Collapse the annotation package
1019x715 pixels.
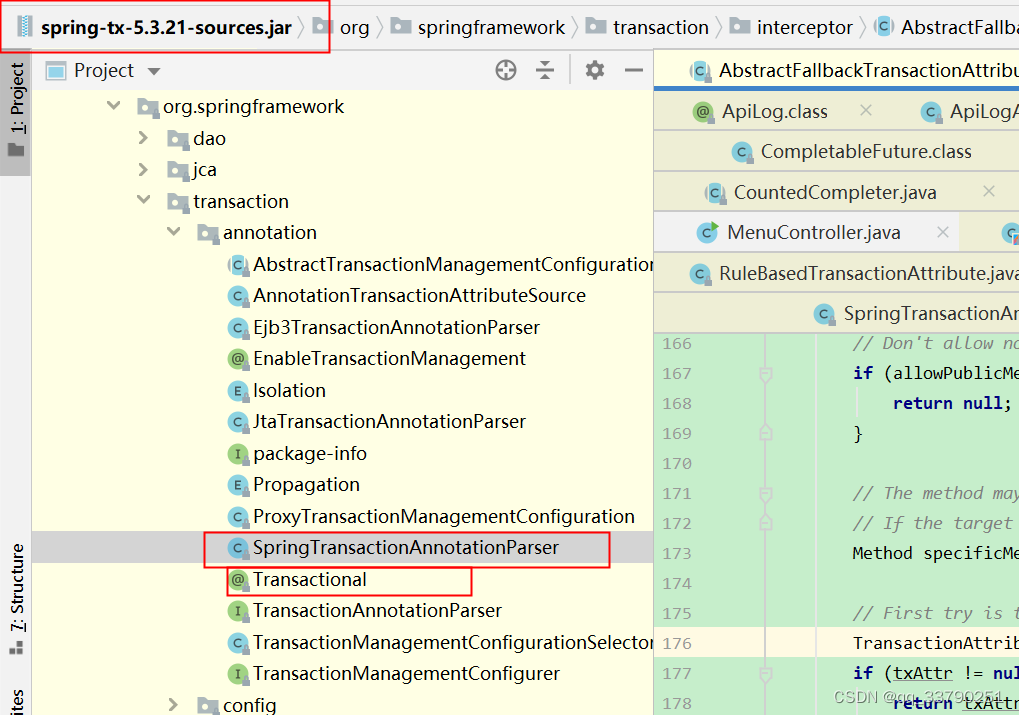[174, 231]
